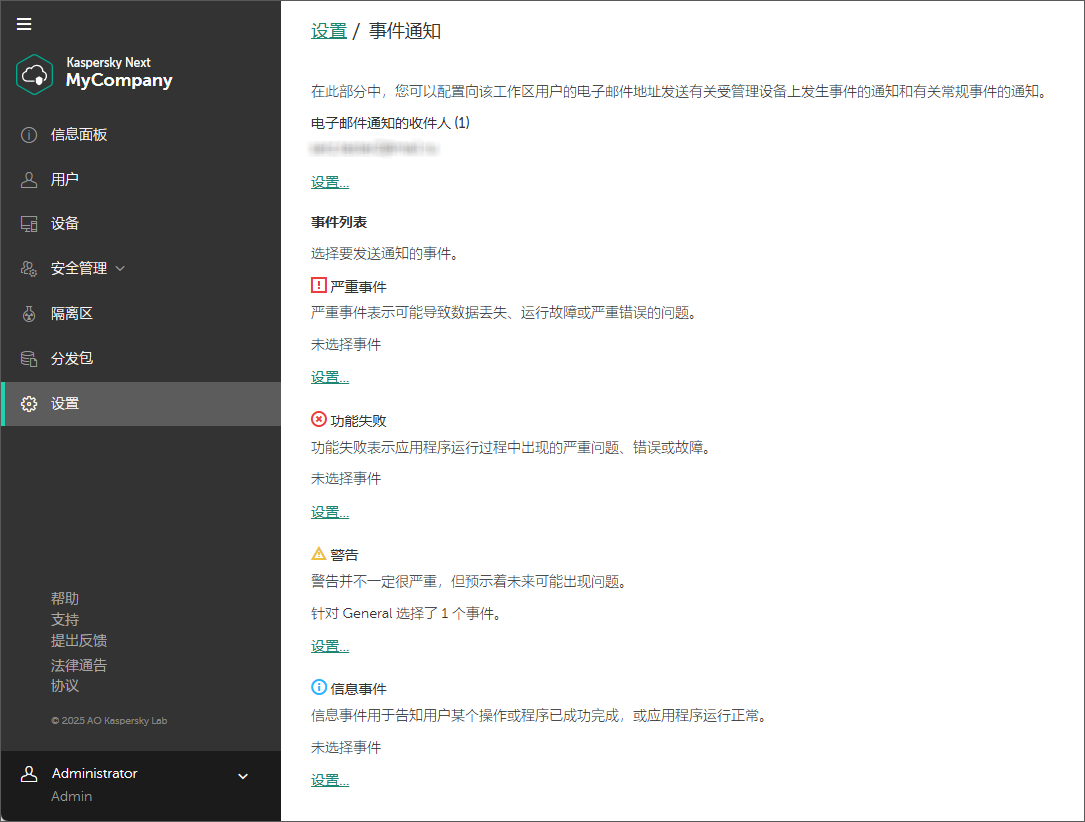Viewport: 1085px width, 822px height.
Task: Open the 分发包 distribution packages icon
Action: click(x=28, y=358)
